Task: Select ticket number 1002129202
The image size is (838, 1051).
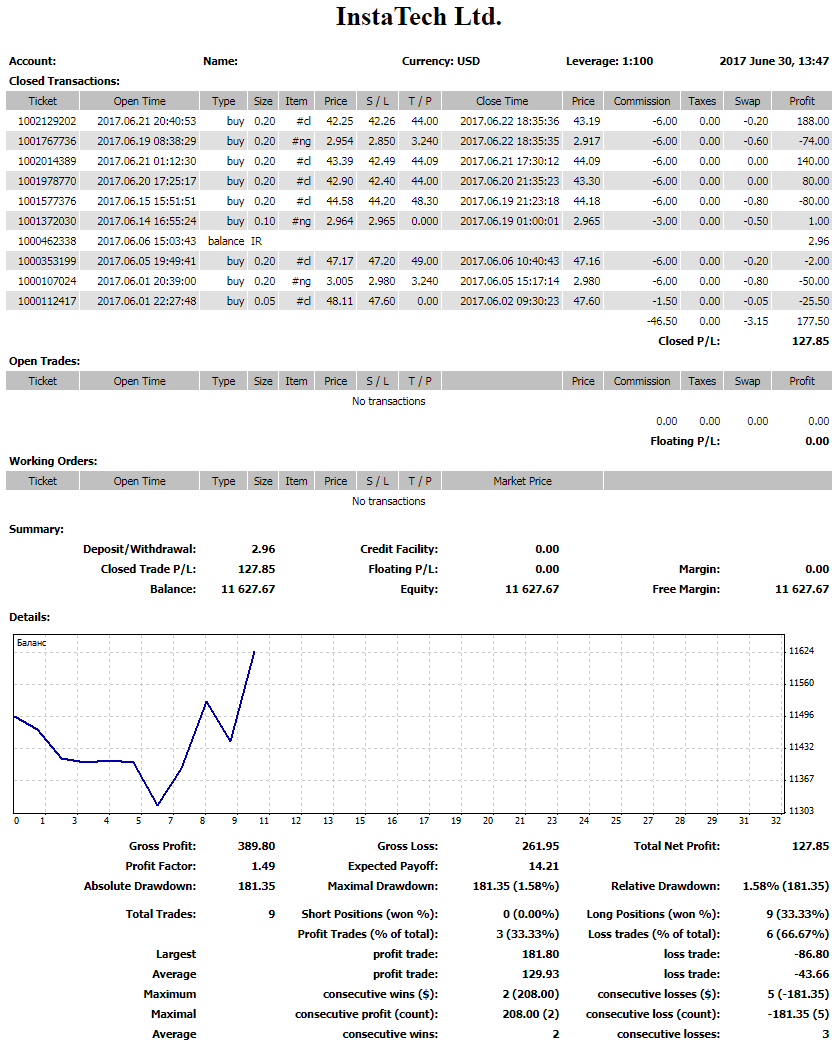Action: click(x=47, y=121)
